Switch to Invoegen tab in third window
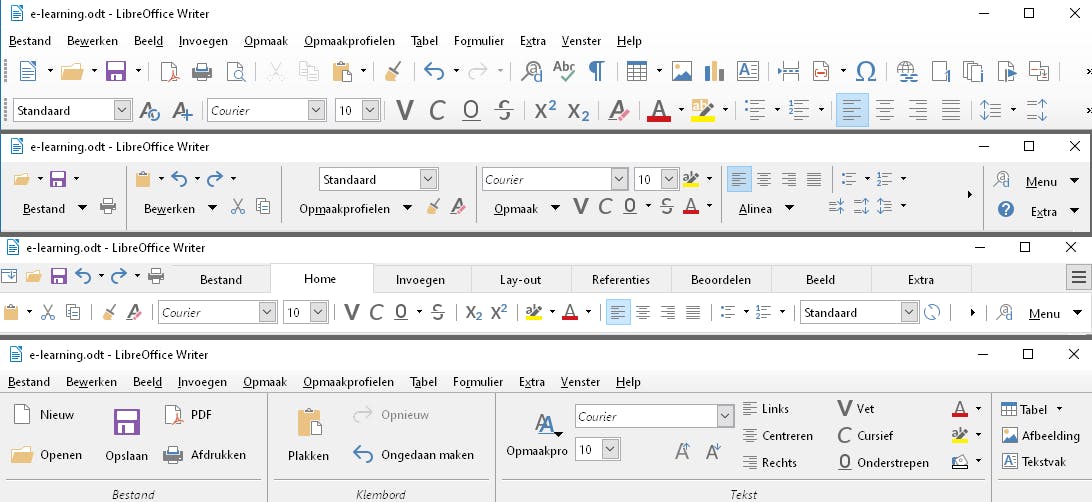1092x502 pixels. click(421, 280)
